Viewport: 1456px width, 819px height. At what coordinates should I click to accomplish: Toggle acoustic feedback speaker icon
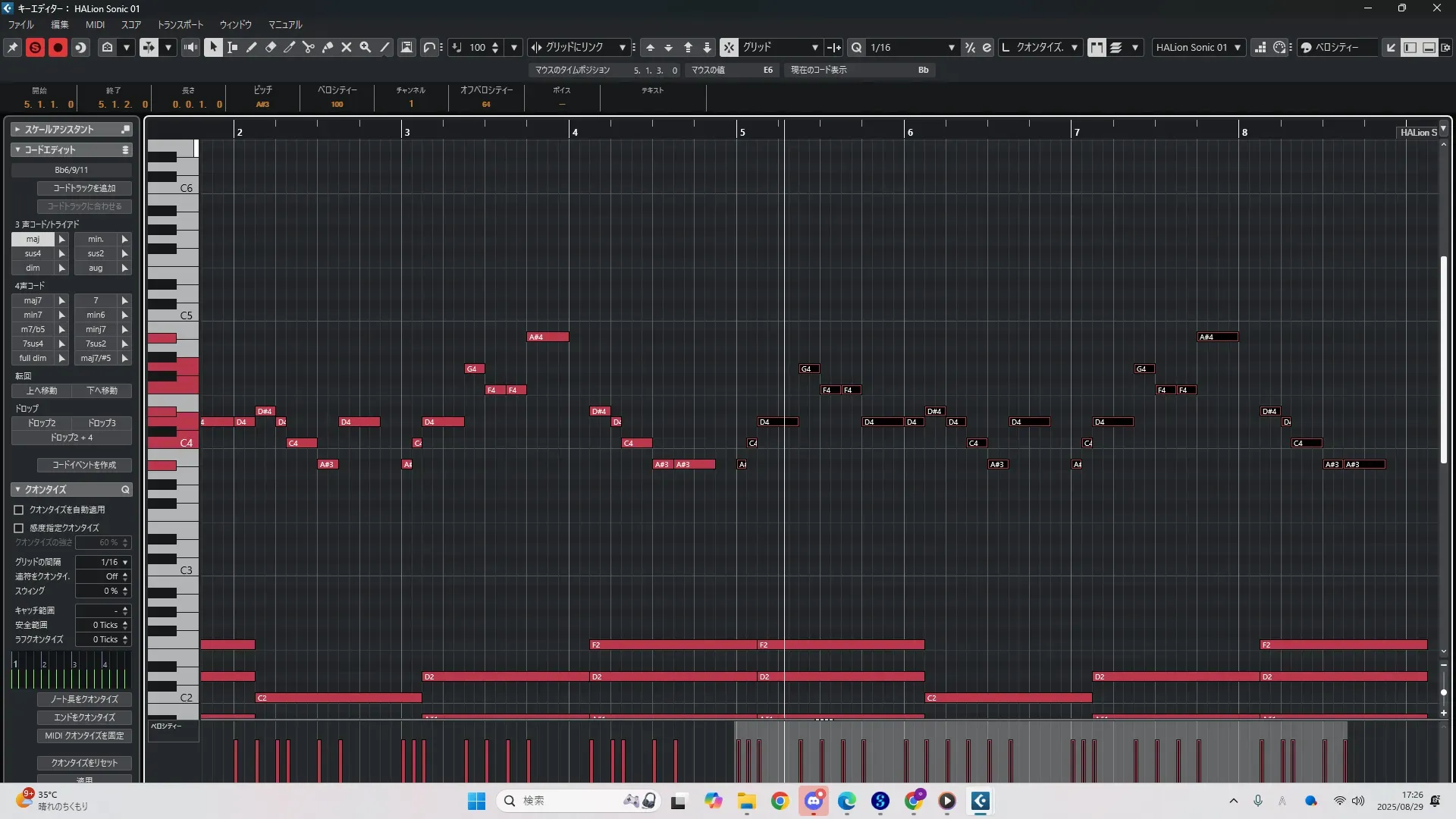[190, 47]
